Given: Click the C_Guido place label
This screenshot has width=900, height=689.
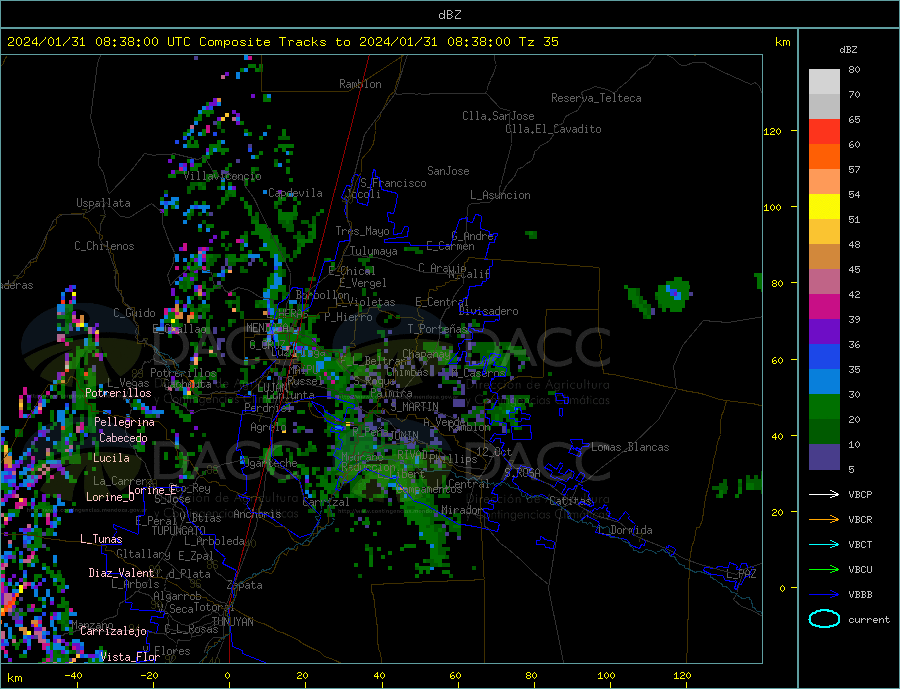Looking at the screenshot, I should point(134,313).
